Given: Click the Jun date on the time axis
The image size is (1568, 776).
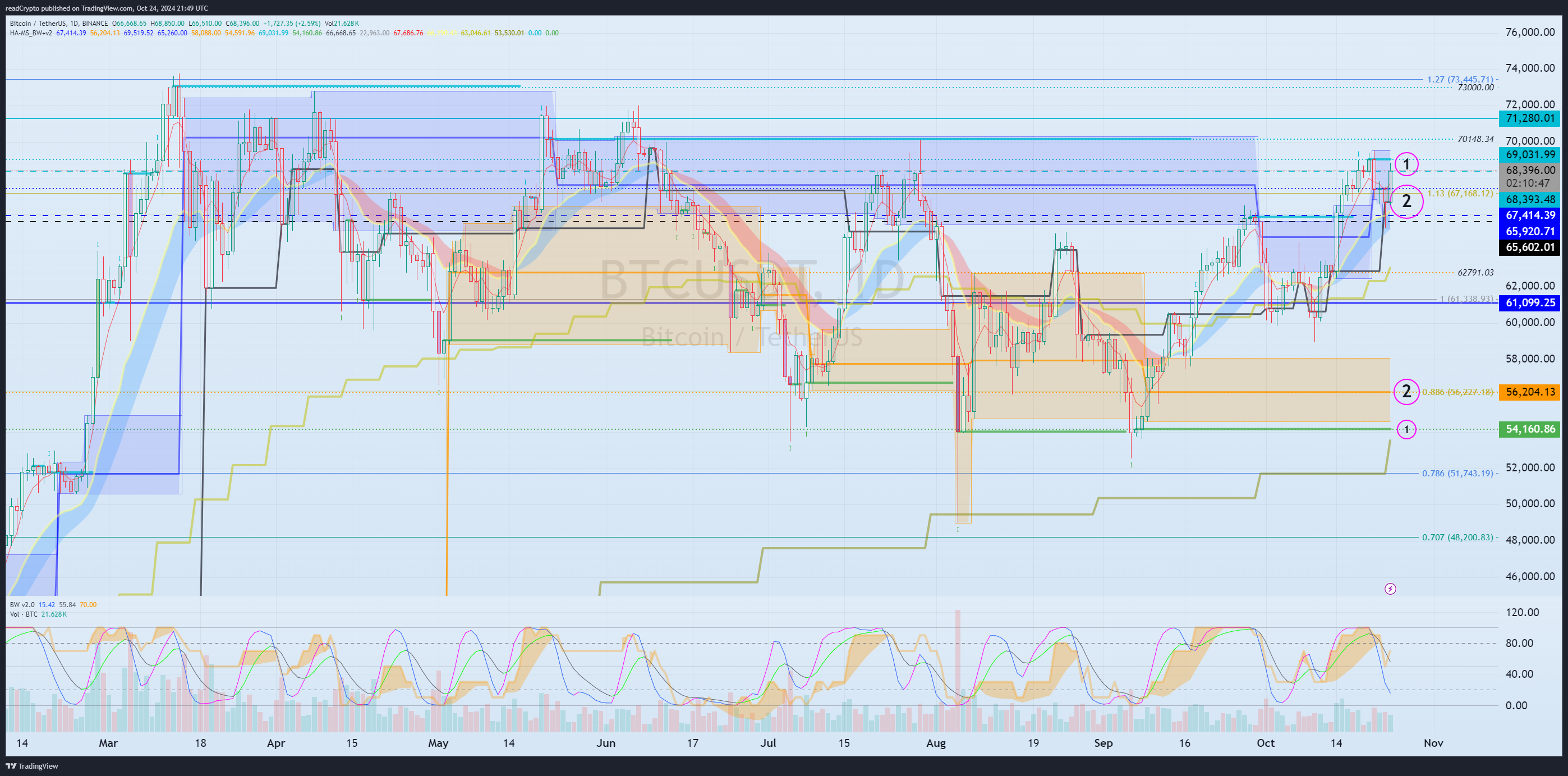Looking at the screenshot, I should [x=606, y=743].
